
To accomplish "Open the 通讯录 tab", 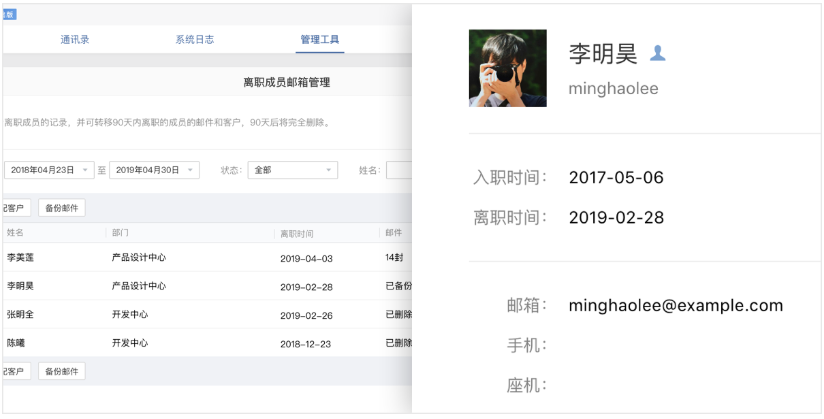I will click(75, 39).
